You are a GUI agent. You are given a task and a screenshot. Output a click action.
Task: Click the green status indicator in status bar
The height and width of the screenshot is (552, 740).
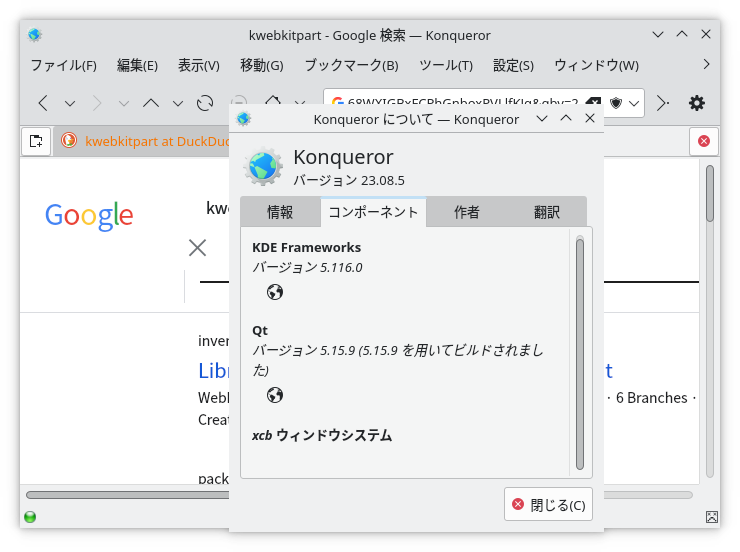(x=30, y=517)
